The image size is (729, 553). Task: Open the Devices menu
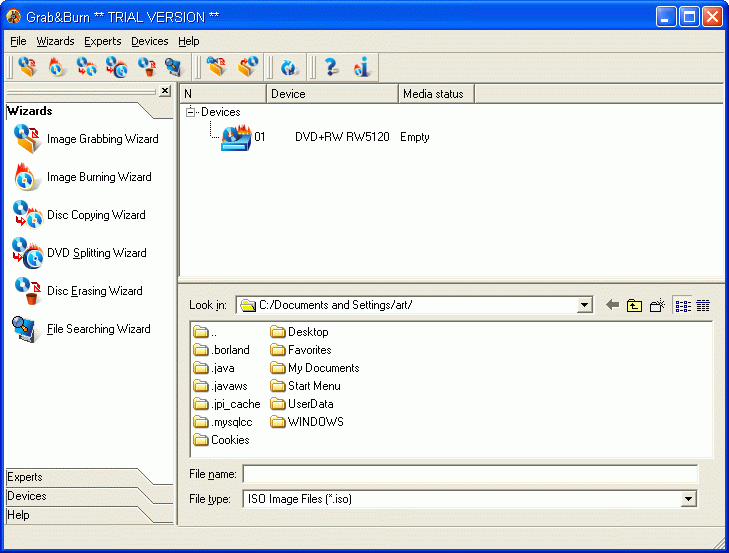(x=150, y=41)
